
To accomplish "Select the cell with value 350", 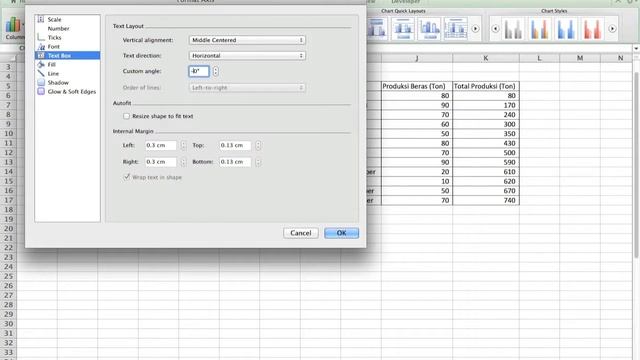I will pos(486,134).
